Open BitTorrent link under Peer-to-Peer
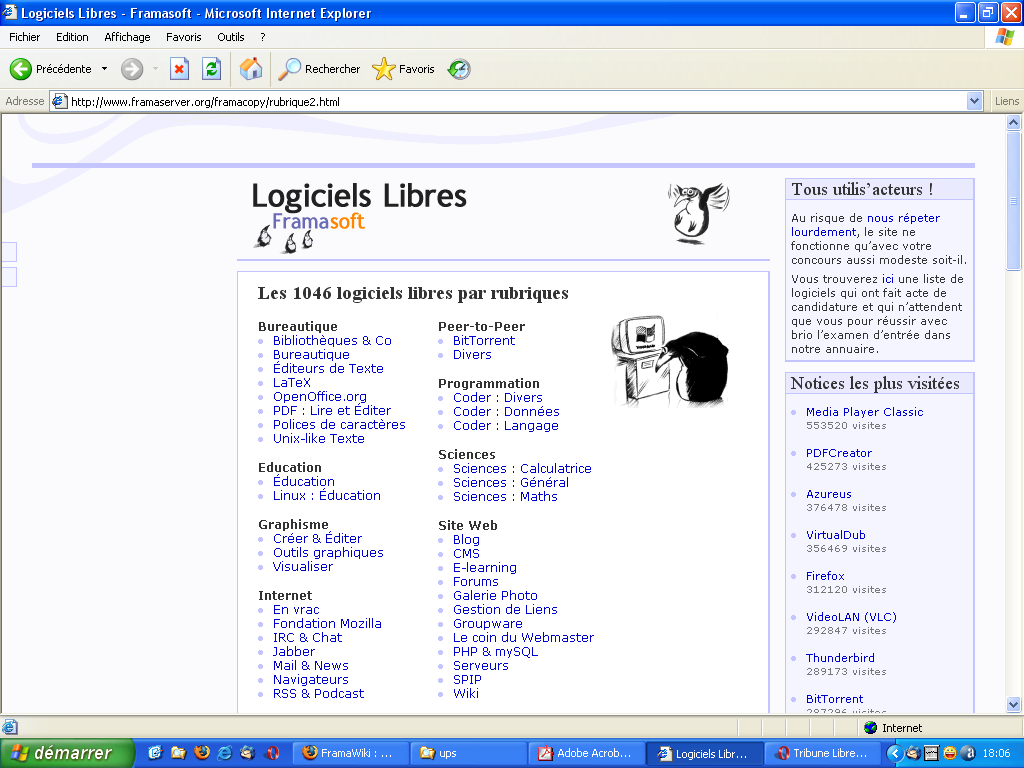Image resolution: width=1024 pixels, height=768 pixels. (483, 340)
